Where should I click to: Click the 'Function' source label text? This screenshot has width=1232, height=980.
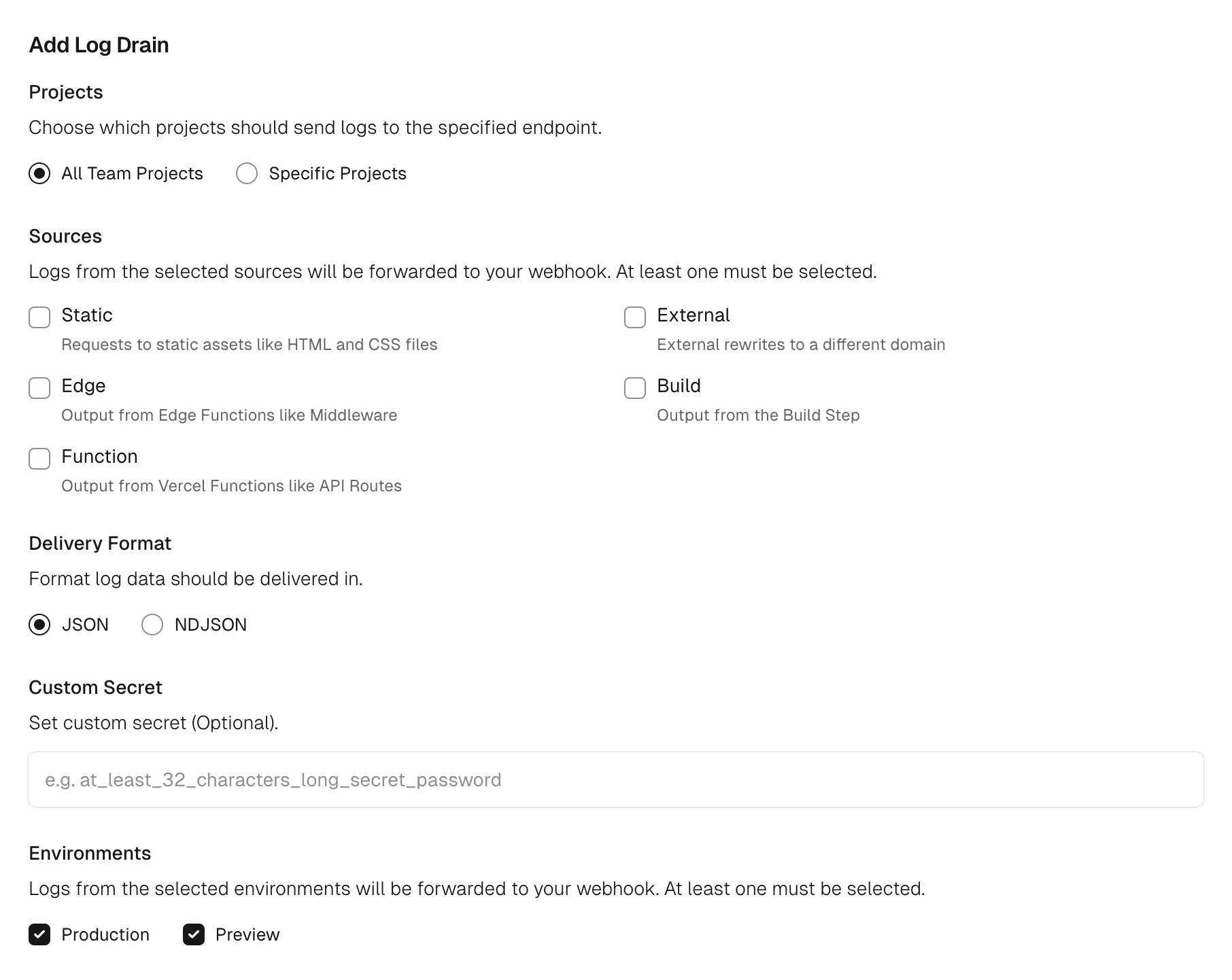tap(99, 456)
